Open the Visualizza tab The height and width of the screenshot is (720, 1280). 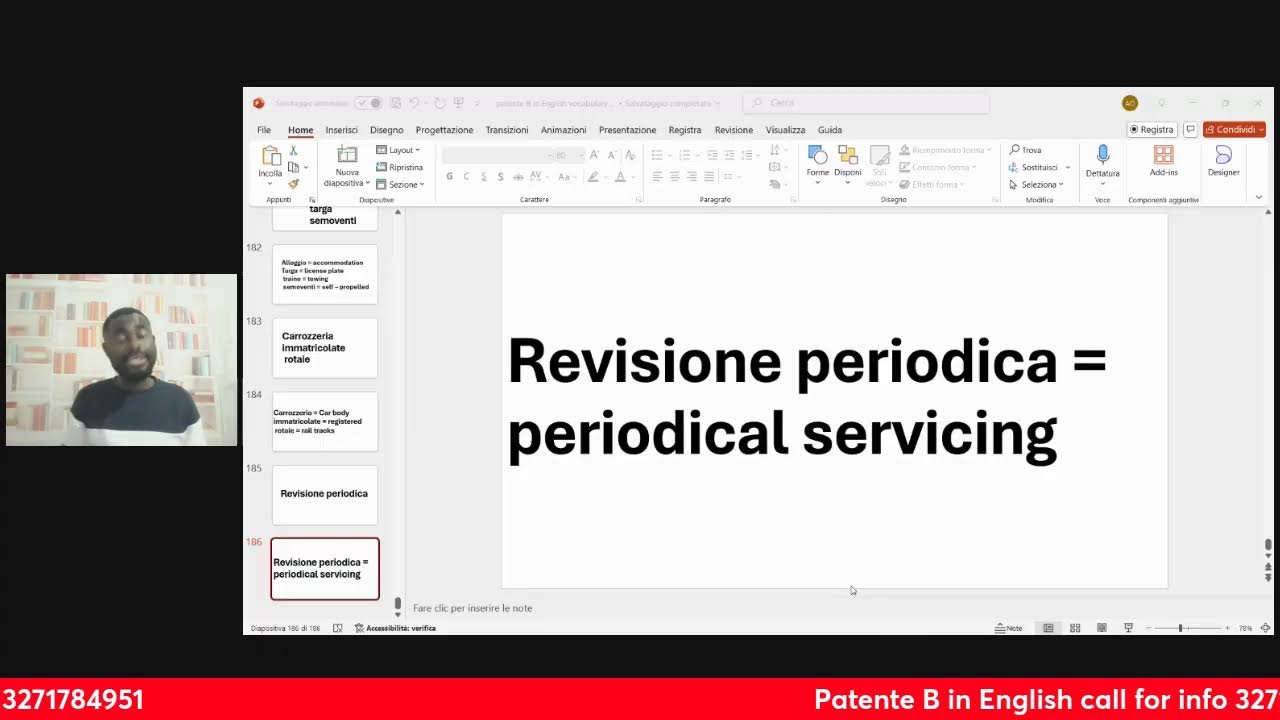(x=785, y=130)
